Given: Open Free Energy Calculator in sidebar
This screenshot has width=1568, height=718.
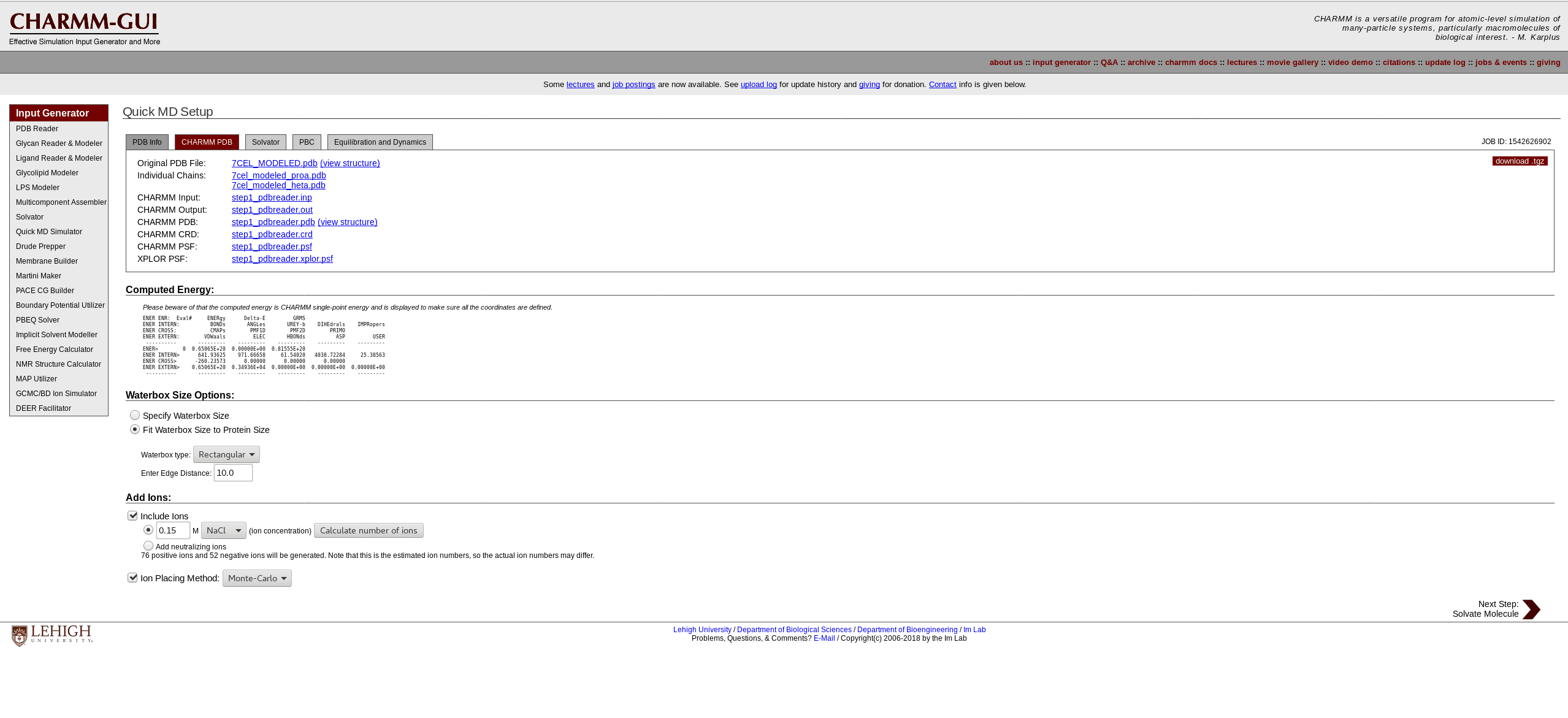Looking at the screenshot, I should 55,349.
